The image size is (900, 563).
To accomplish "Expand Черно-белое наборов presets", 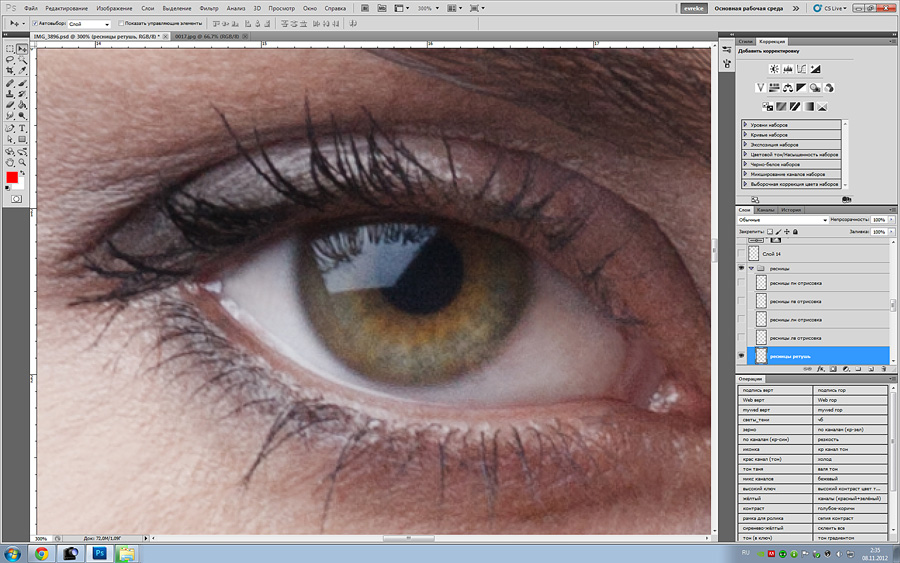I will point(745,164).
